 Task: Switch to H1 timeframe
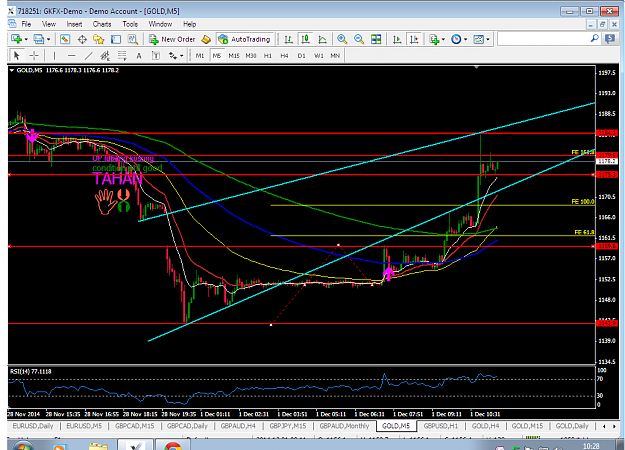point(268,56)
